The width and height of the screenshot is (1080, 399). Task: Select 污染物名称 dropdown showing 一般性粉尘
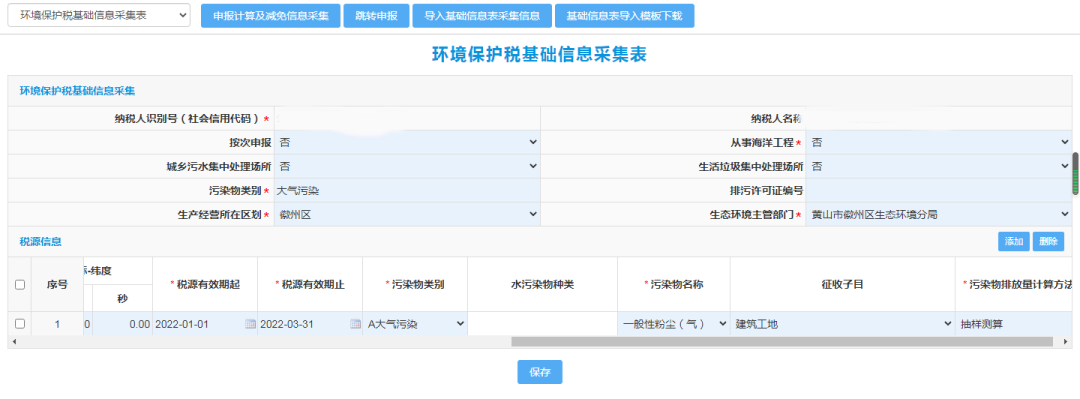[x=674, y=324]
